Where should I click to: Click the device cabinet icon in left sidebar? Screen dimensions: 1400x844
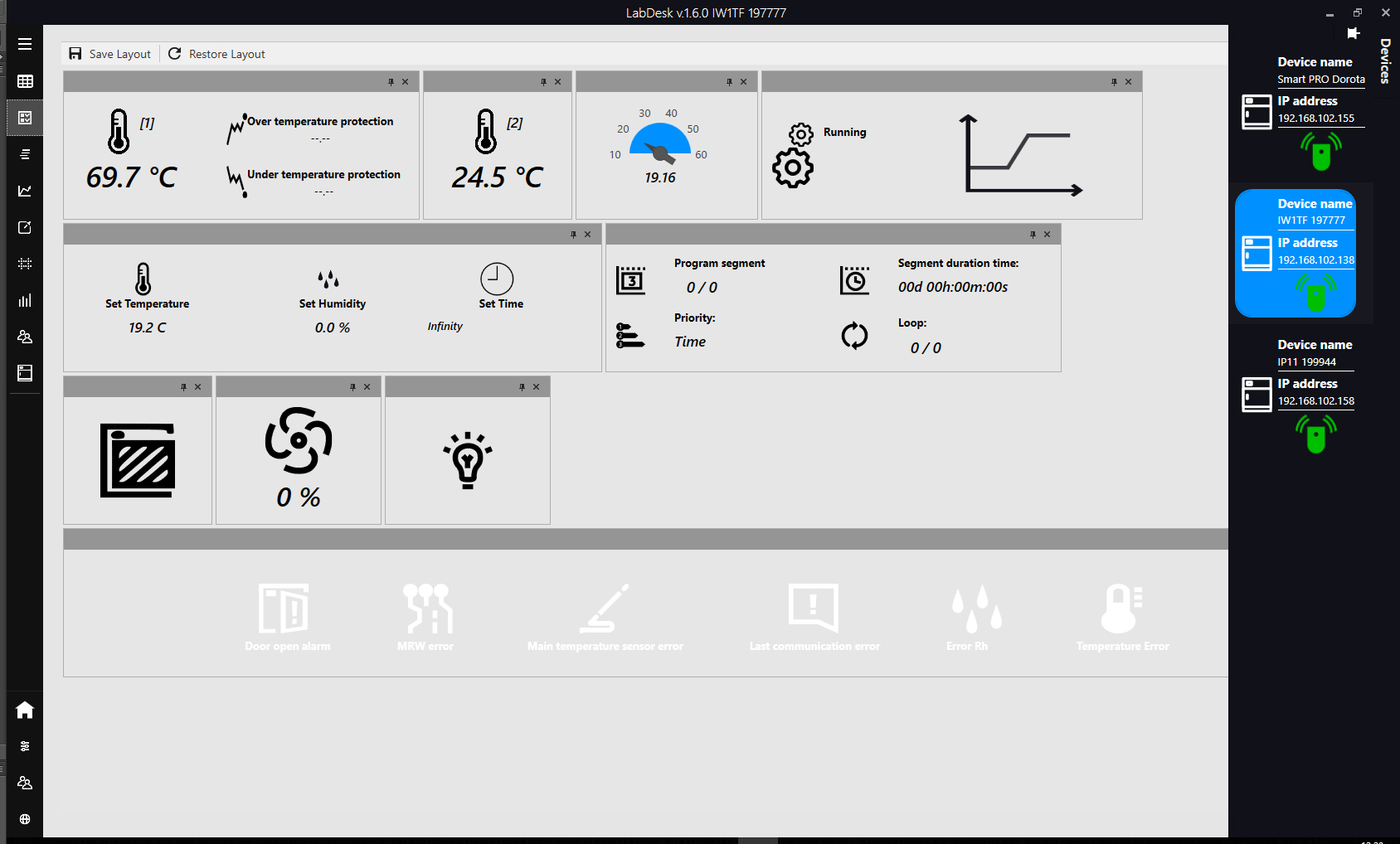25,373
